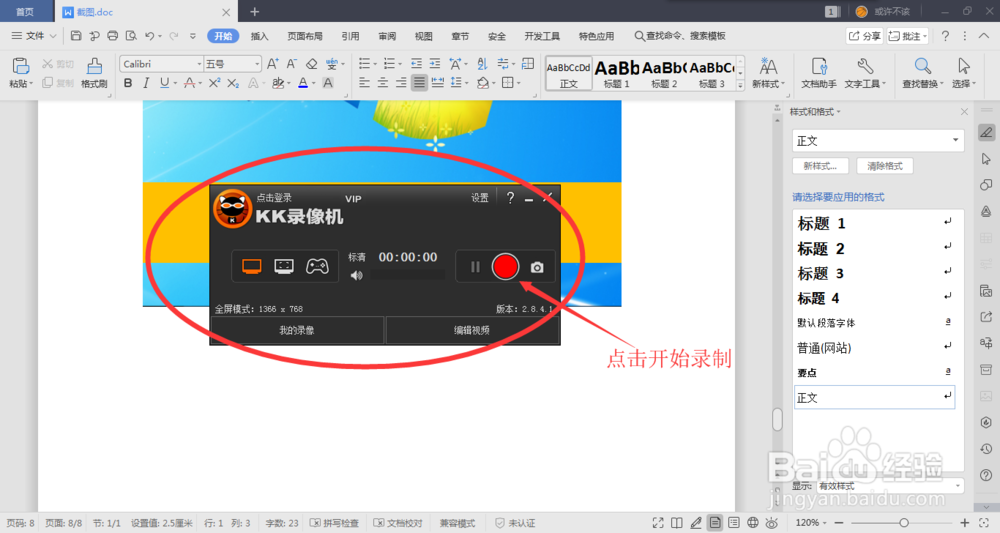Increase paragraph indent
Viewport: 1000px width, 533px height.
point(434,64)
